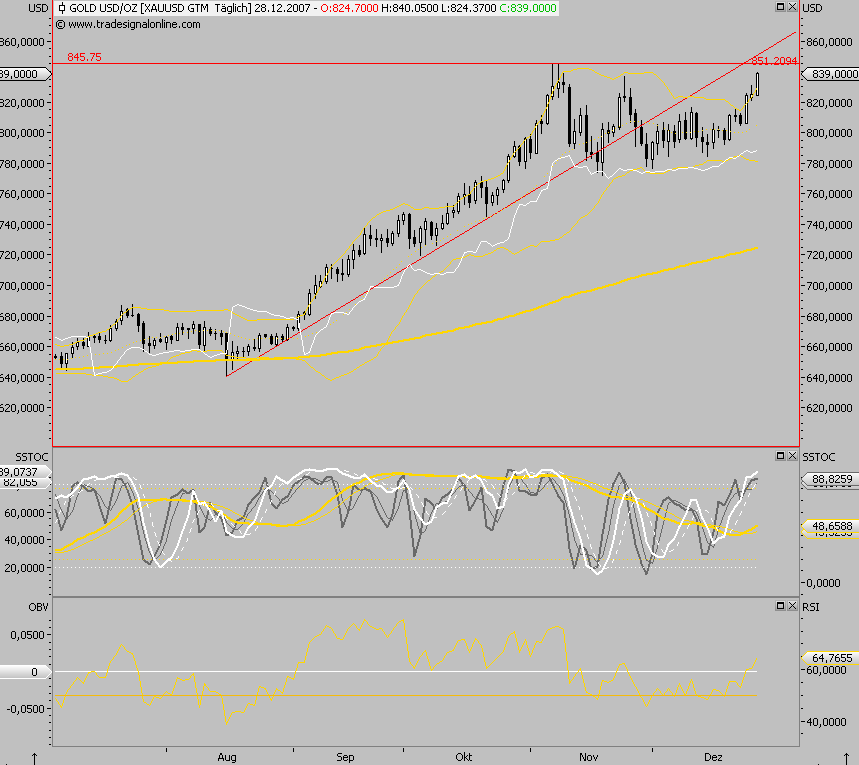Viewport: 859px width, 765px height.
Task: Click -0,0500 on the OBV axis
Action: [x=25, y=709]
